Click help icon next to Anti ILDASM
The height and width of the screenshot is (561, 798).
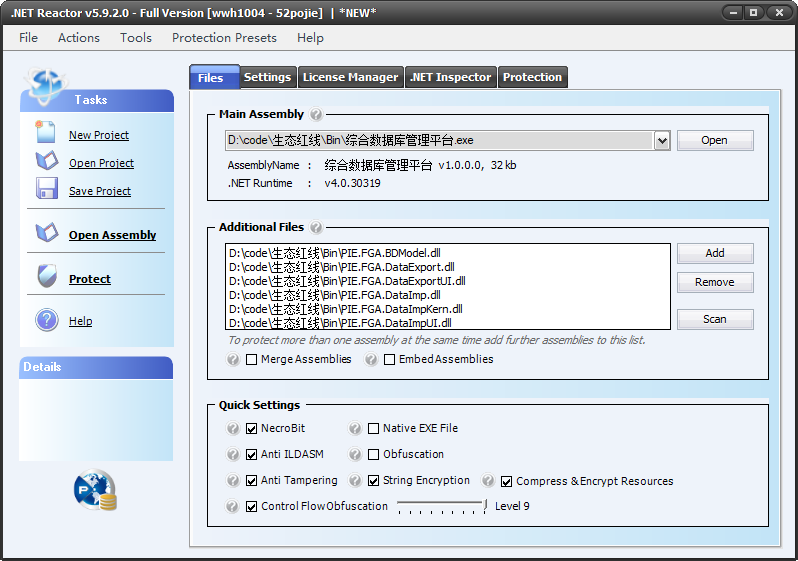click(x=233, y=454)
